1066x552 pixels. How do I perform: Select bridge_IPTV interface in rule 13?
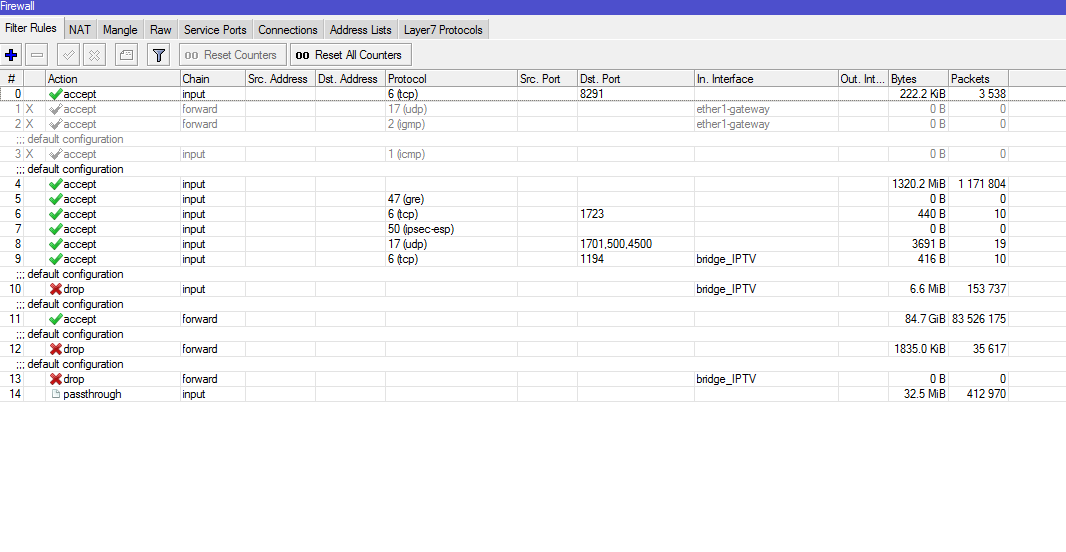(766, 379)
